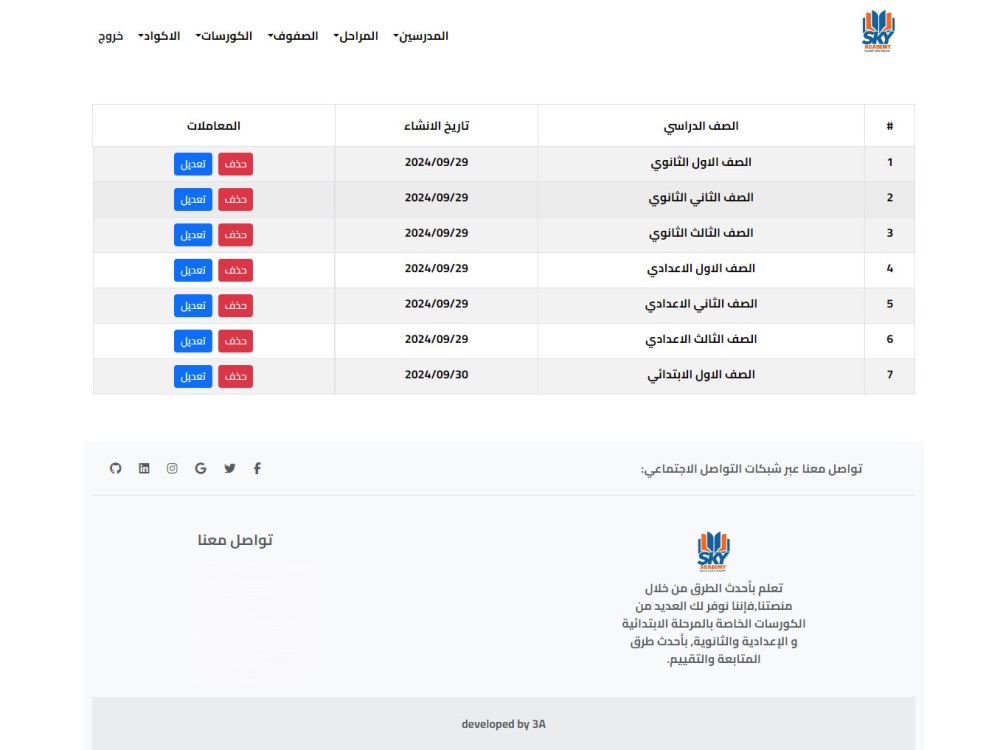This screenshot has width=1000, height=750.
Task: Click the المعاملات column header
Action: click(214, 126)
